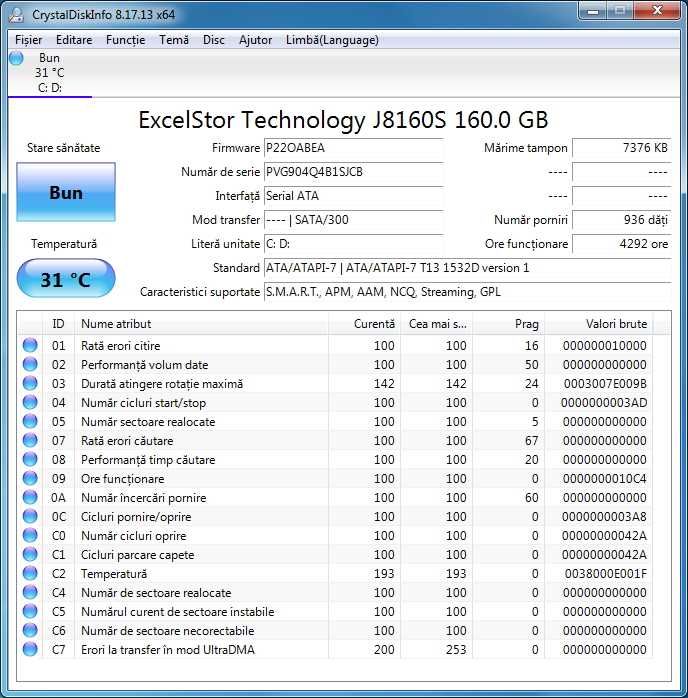The height and width of the screenshot is (698, 688).
Task: Click raw value 0038000E001F
Action: point(606,574)
